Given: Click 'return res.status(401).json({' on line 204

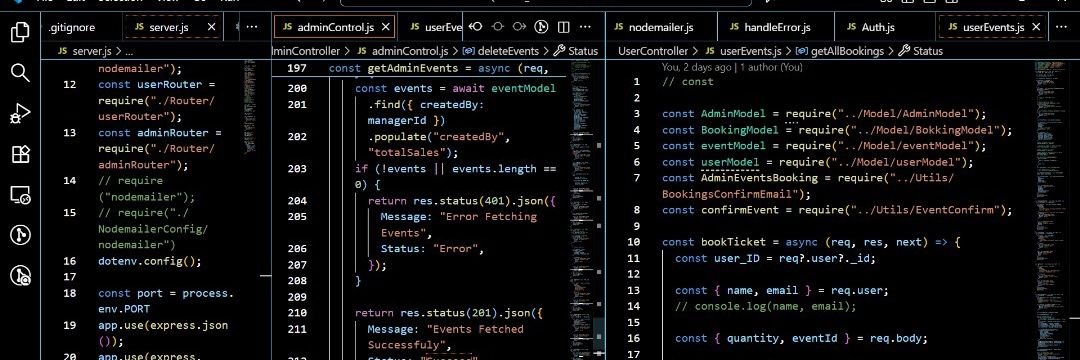Looking at the screenshot, I should [x=461, y=201].
